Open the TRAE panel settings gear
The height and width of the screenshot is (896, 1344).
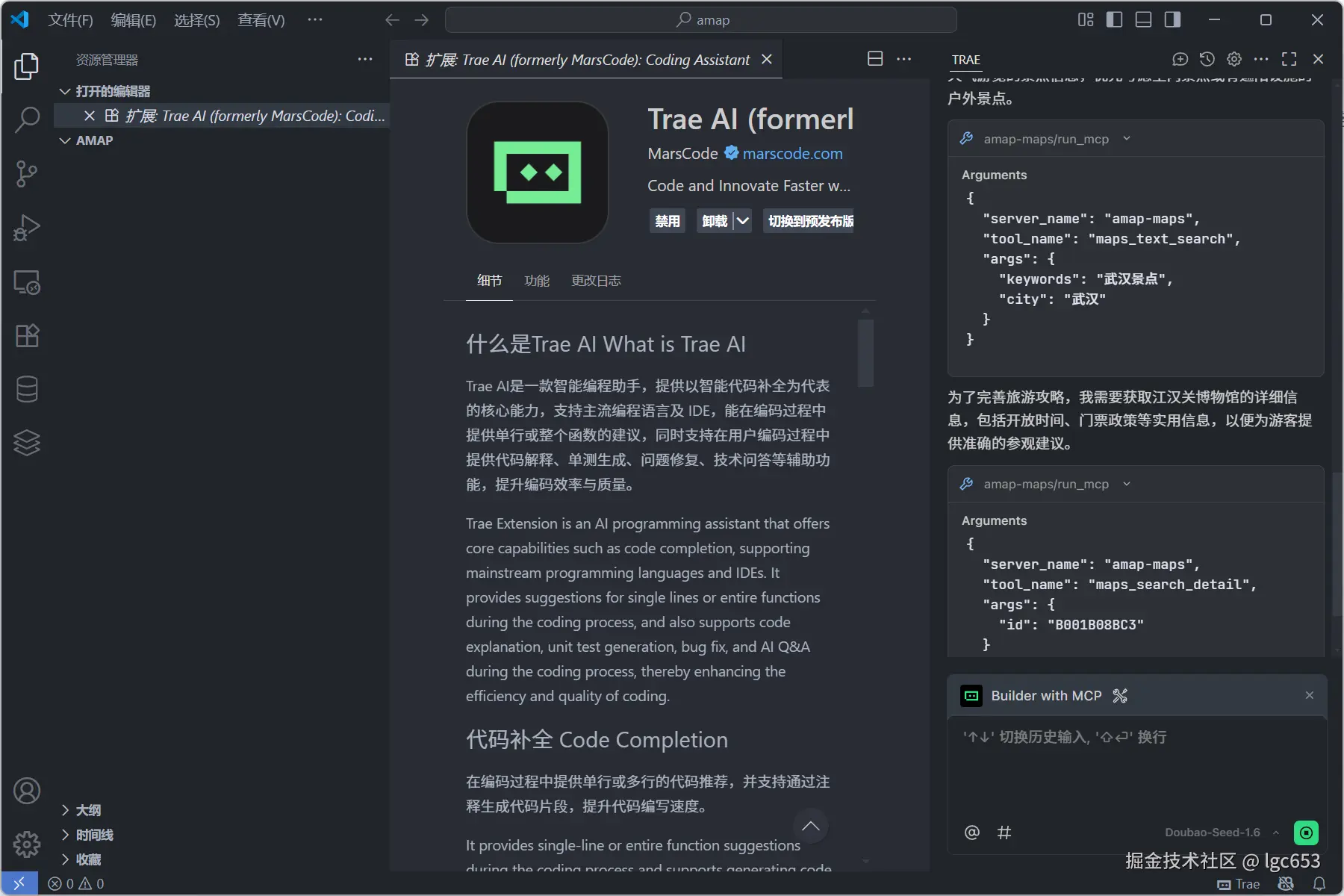[x=1234, y=59]
